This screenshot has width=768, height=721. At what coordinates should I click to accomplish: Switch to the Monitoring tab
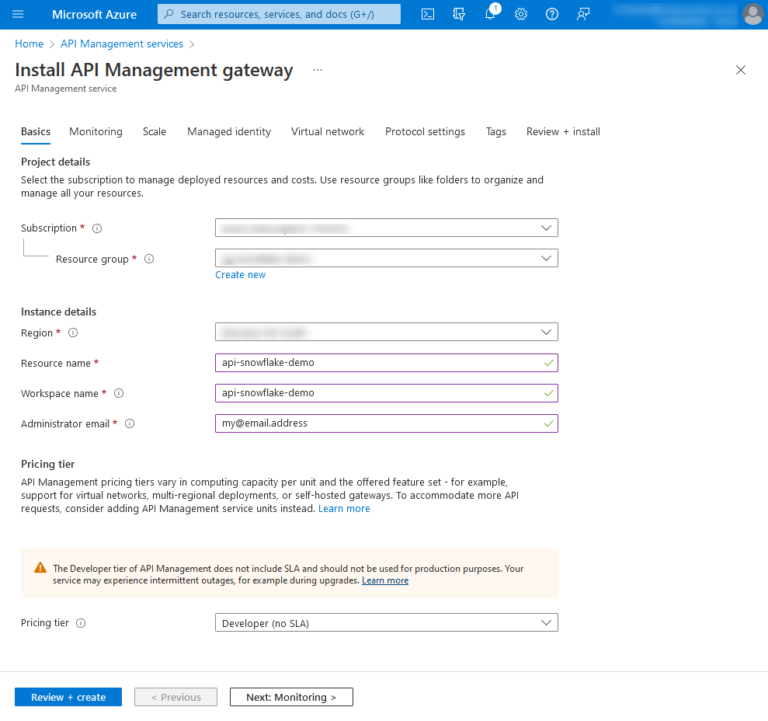(x=96, y=132)
